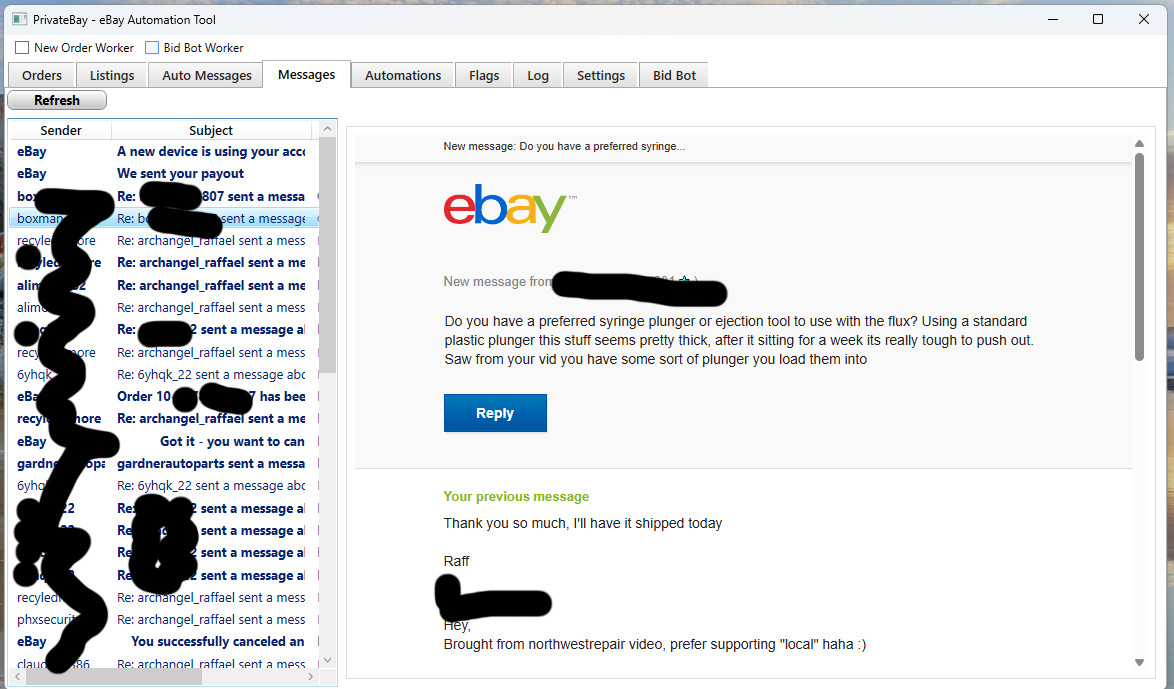
Task: Open the Auto Messages tab
Action: click(x=207, y=76)
